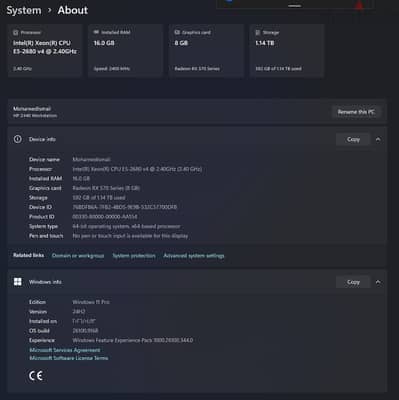The height and width of the screenshot is (400, 399).
Task: Click Speed: 2400 MHz in the RAM card
Action: tap(112, 69)
